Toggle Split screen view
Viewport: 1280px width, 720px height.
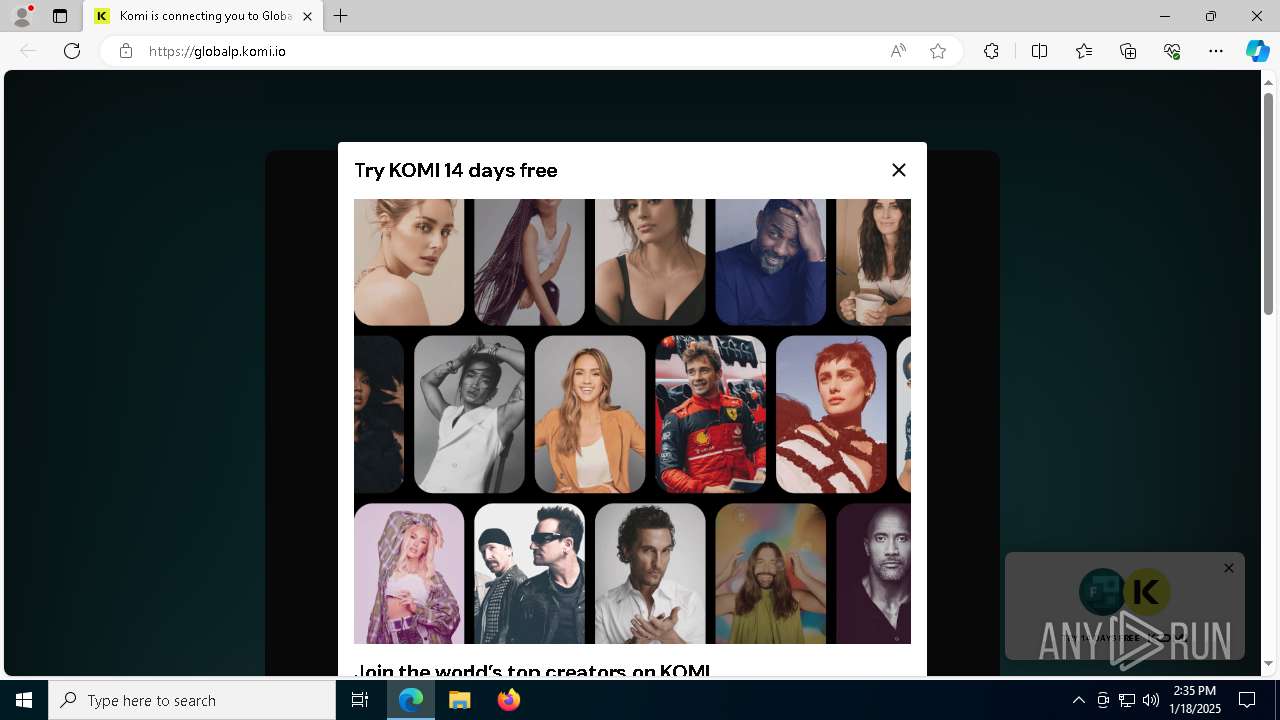click(1039, 51)
